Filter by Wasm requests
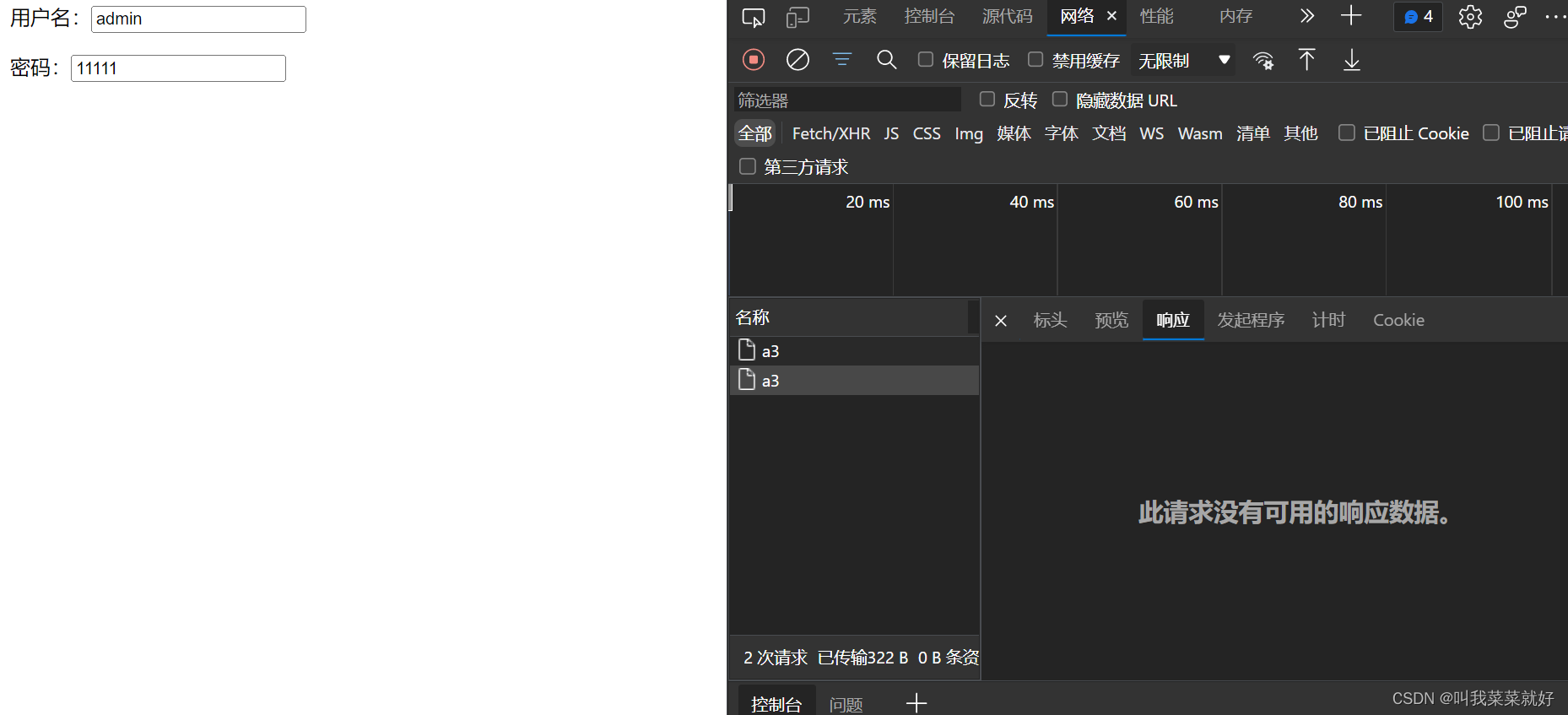 pos(1200,133)
